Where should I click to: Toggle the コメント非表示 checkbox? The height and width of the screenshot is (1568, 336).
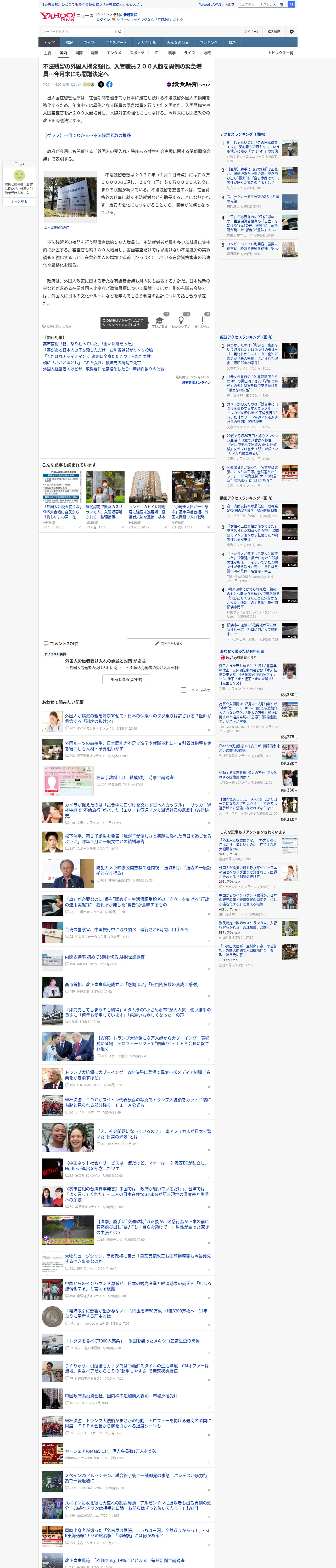pyautogui.click(x=183, y=690)
